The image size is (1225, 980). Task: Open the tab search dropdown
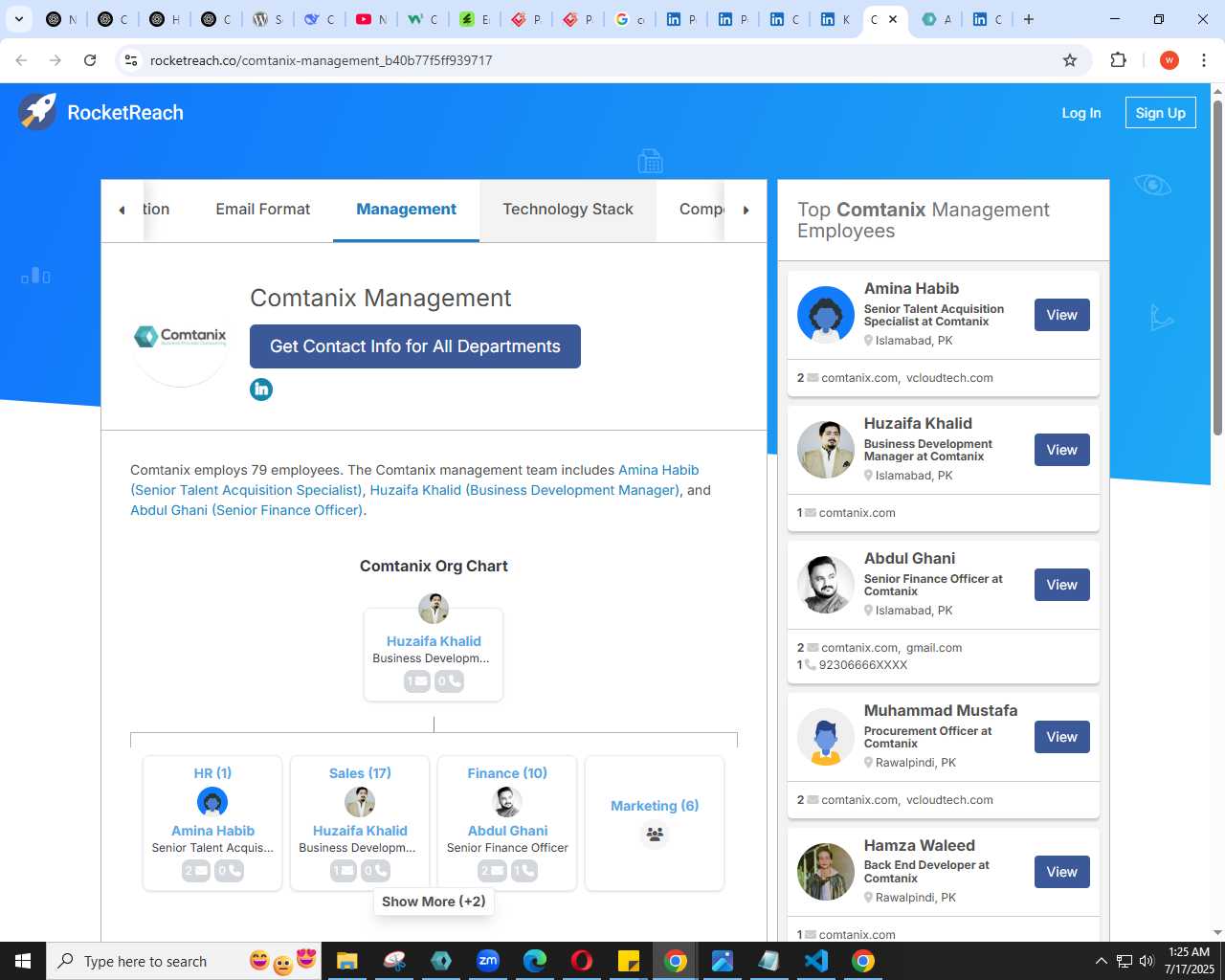(18, 19)
